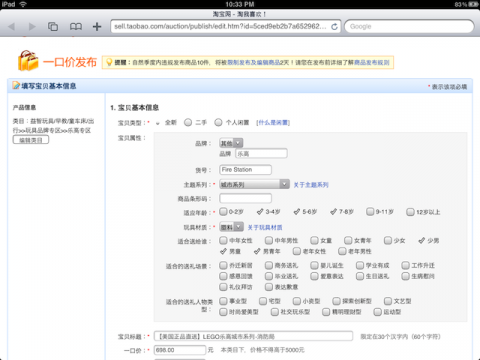
Task: Uncheck the 男童 recipient checkbox
Action: (x=223, y=251)
